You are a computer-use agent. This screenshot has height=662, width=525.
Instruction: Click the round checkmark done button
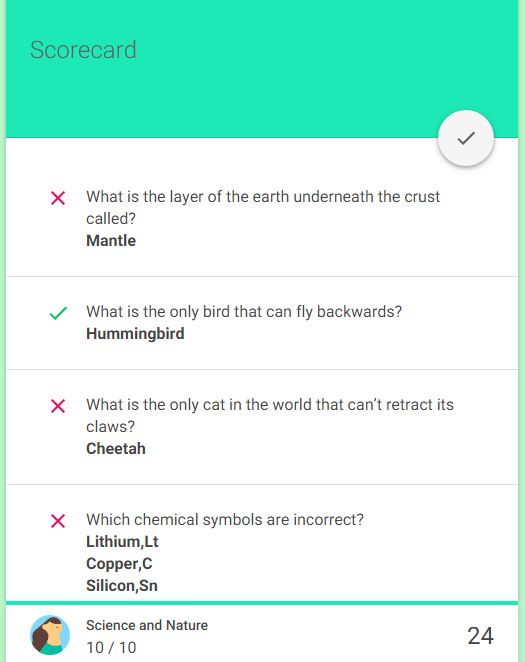pos(465,138)
